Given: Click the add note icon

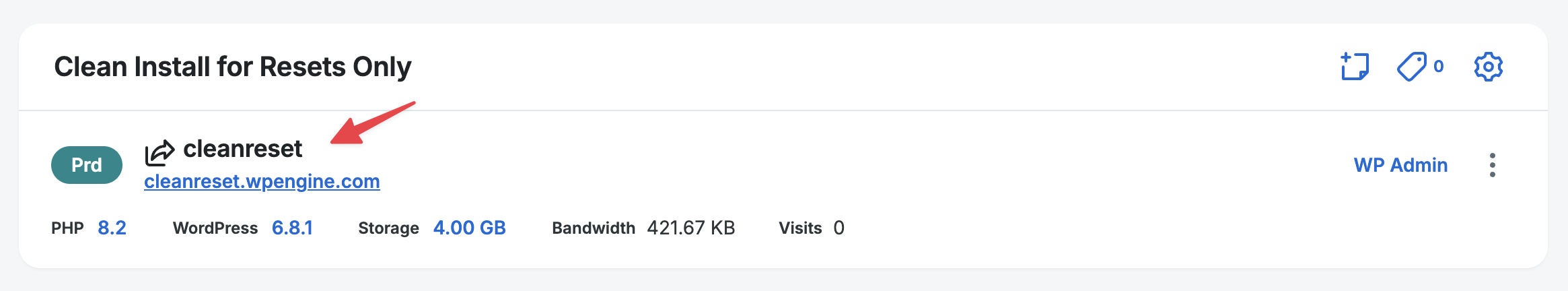Looking at the screenshot, I should click(1355, 67).
